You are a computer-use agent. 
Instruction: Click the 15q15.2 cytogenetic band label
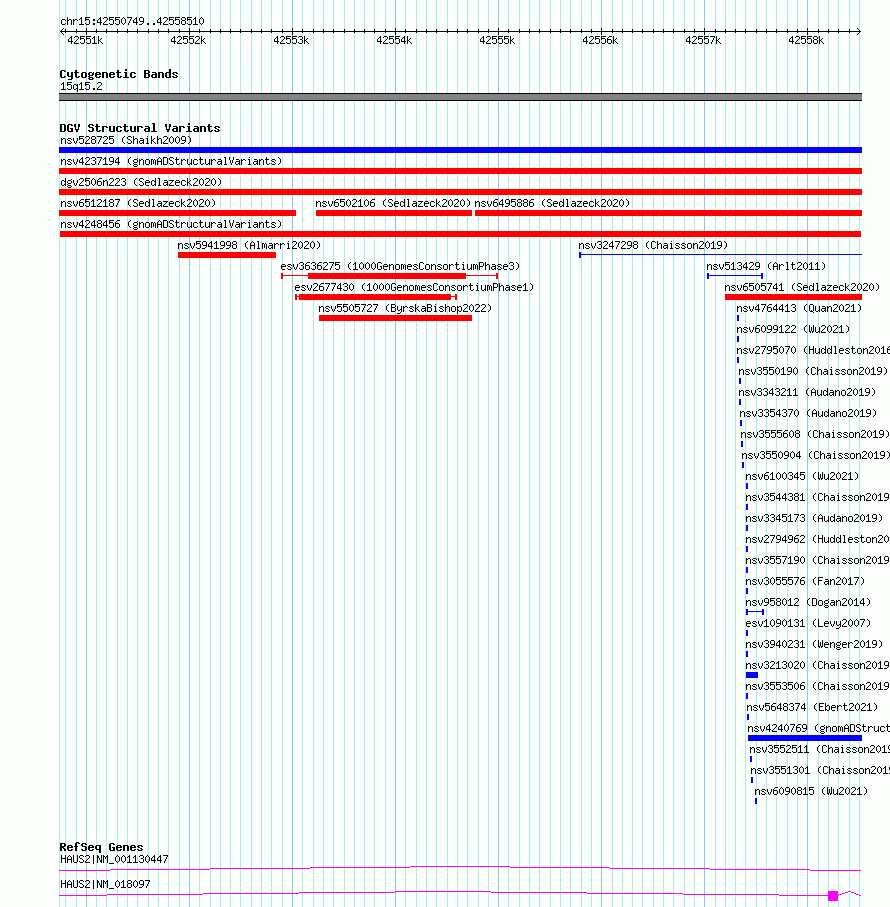(x=82, y=86)
